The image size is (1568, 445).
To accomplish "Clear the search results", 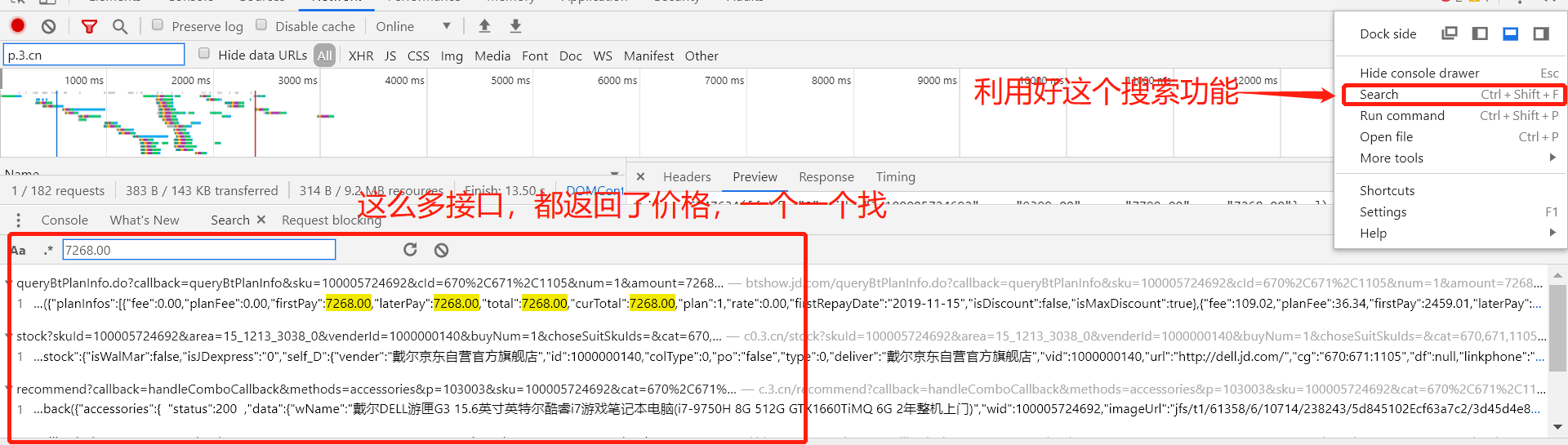I will click(x=442, y=250).
